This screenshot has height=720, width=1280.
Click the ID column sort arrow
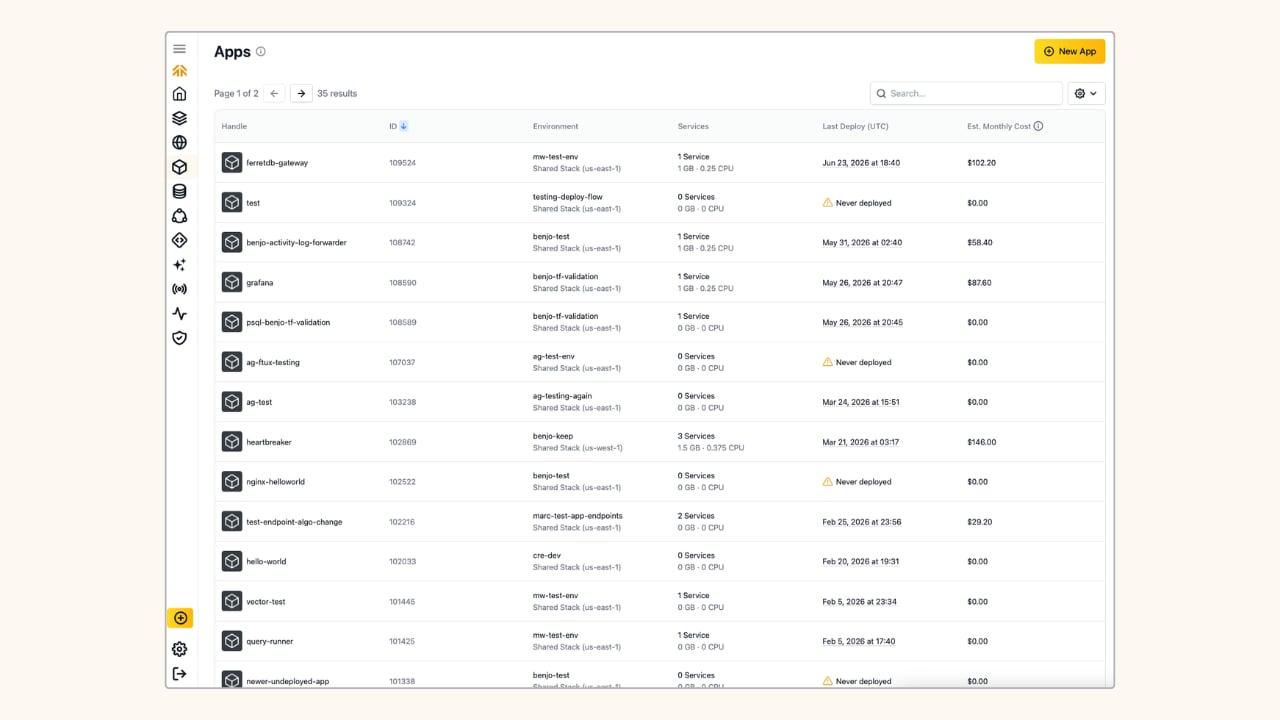tap(404, 126)
